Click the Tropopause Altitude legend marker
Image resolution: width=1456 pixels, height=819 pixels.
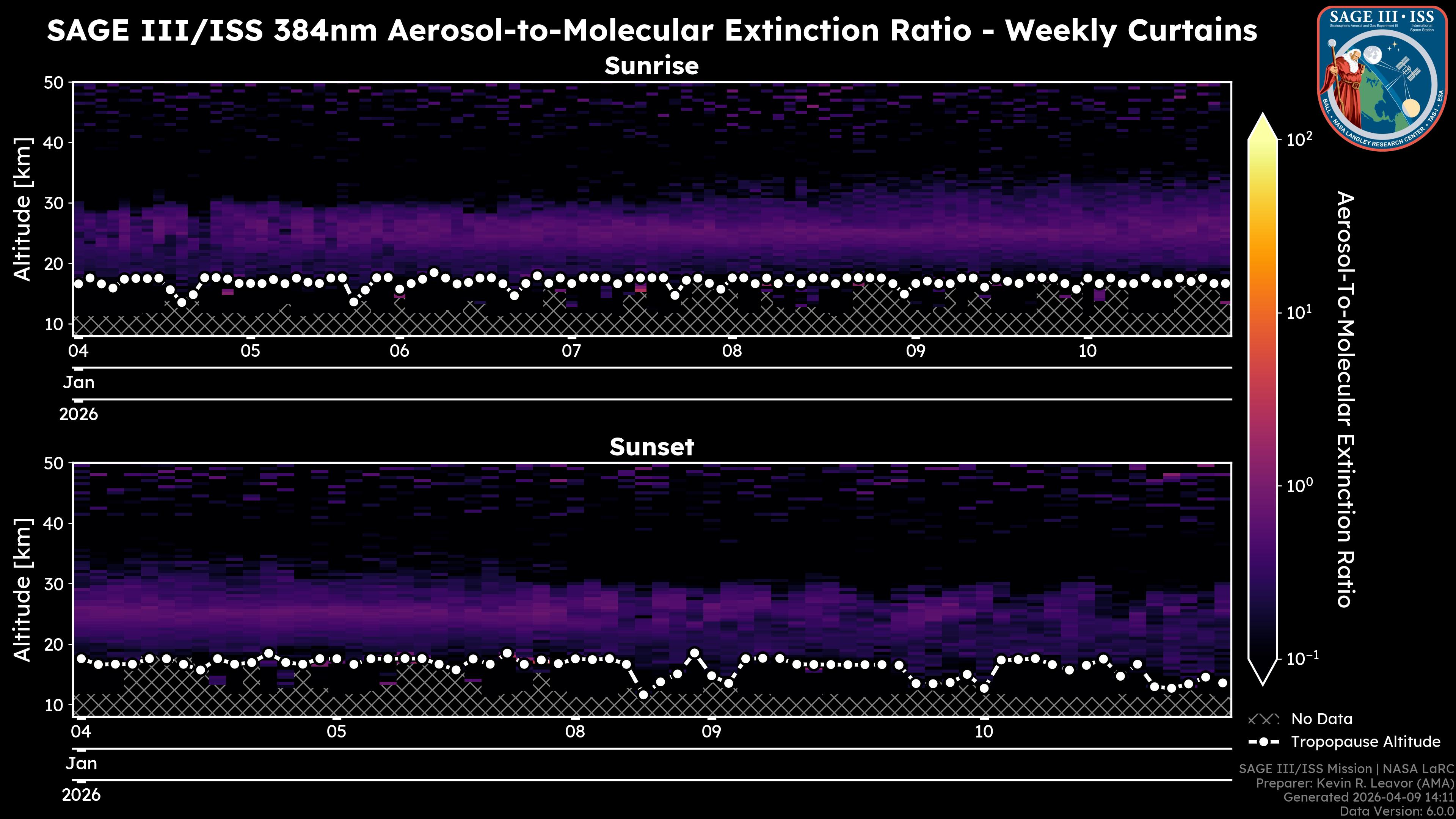coord(1263,742)
